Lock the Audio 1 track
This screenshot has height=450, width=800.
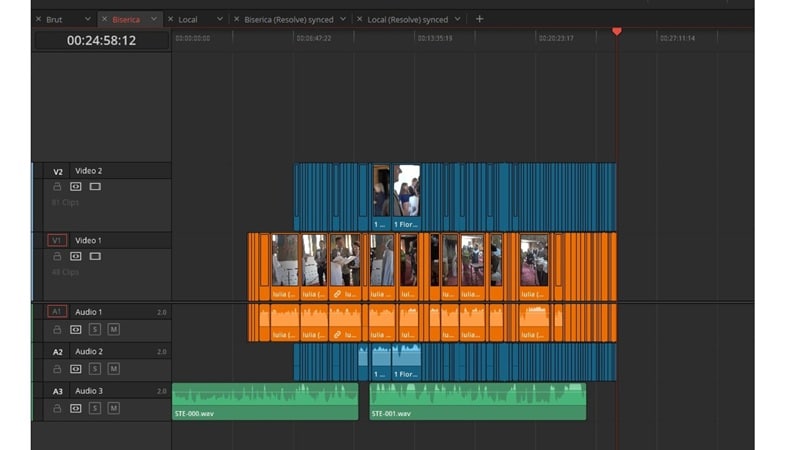point(57,330)
